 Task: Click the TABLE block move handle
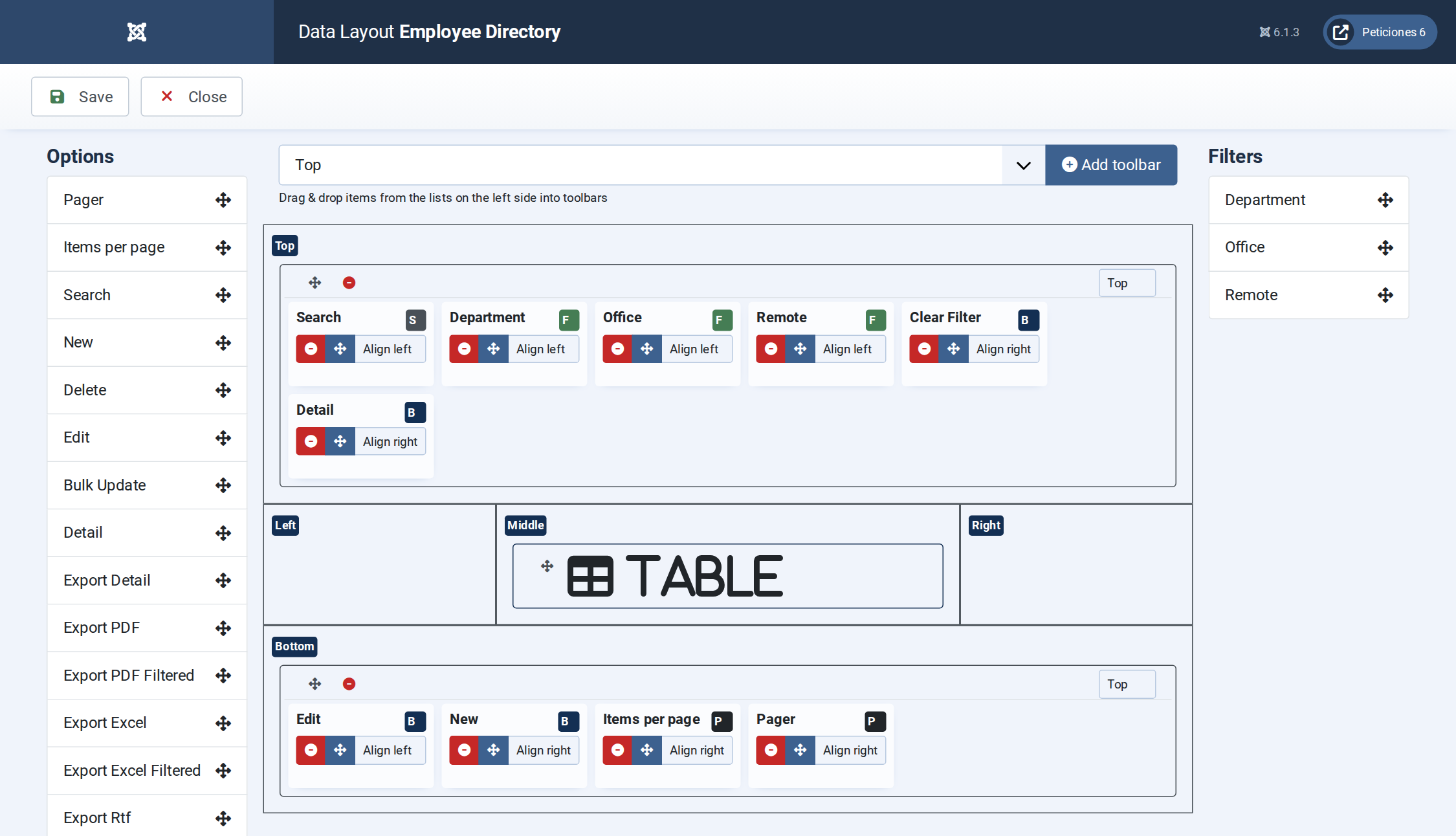(x=547, y=566)
